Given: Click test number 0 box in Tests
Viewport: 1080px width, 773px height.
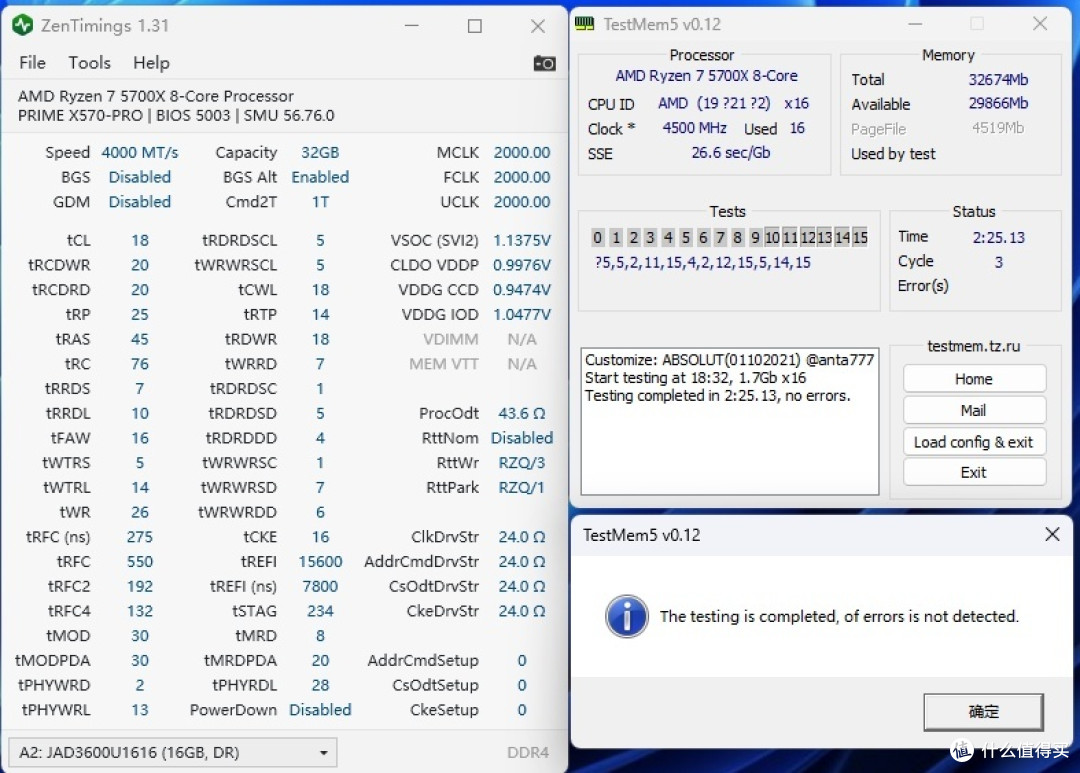Looking at the screenshot, I should [597, 238].
